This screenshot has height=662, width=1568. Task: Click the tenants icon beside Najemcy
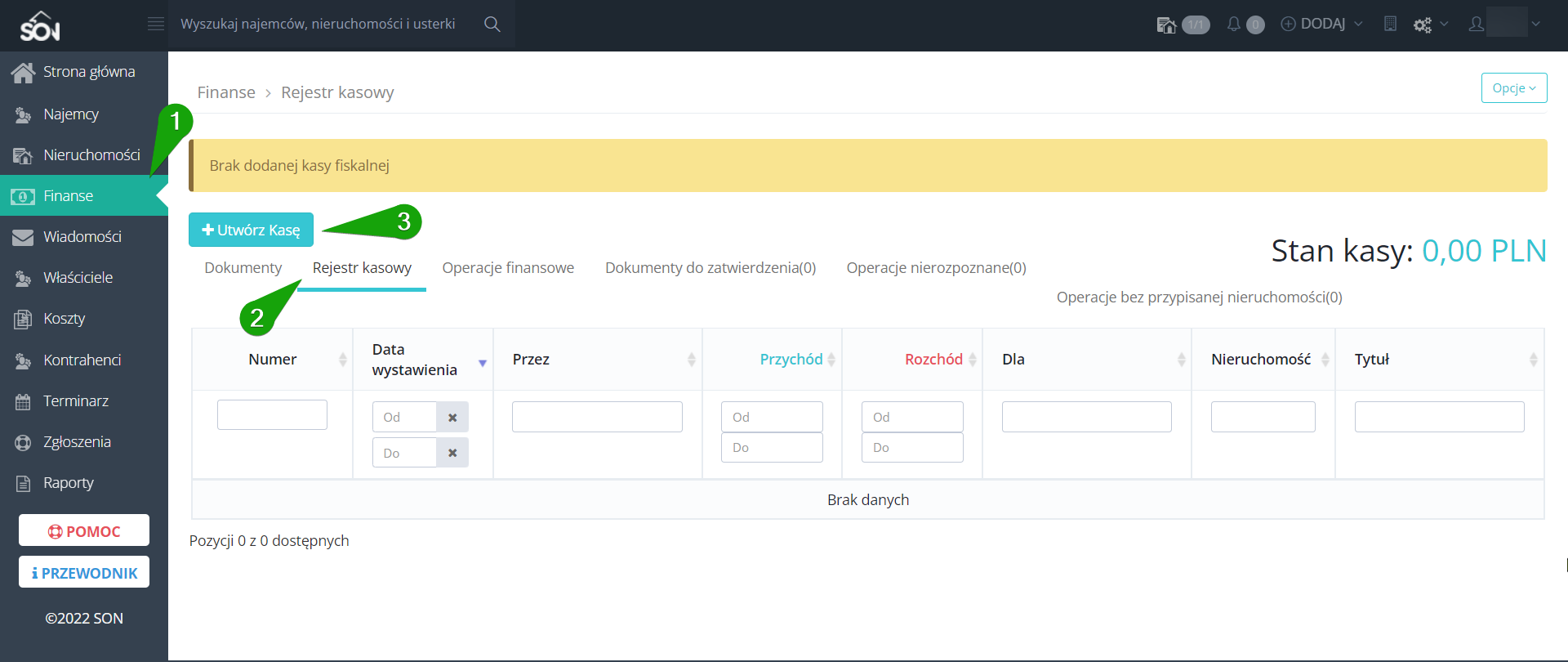pyautogui.click(x=23, y=114)
